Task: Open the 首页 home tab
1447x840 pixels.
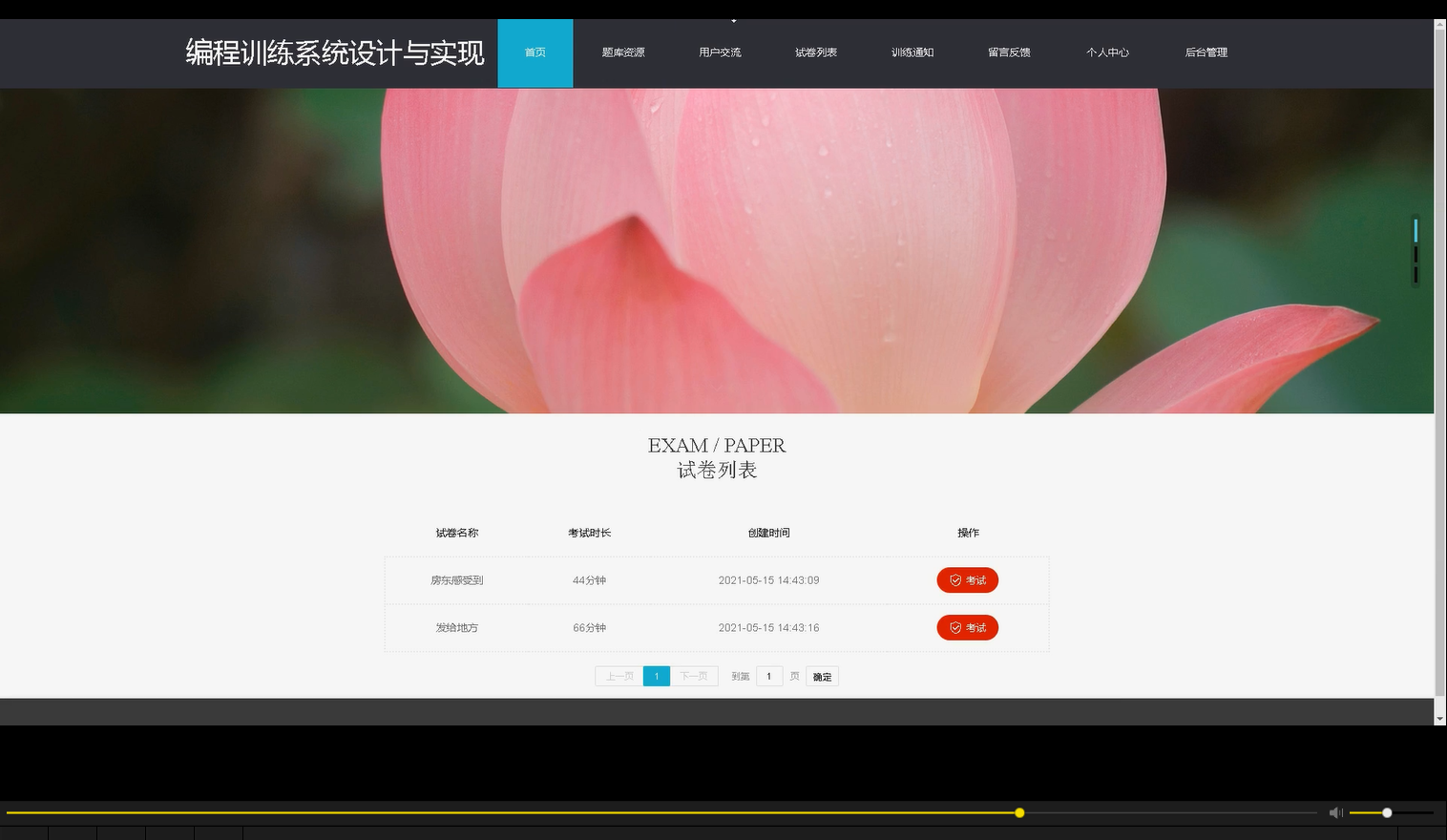Action: coord(535,53)
